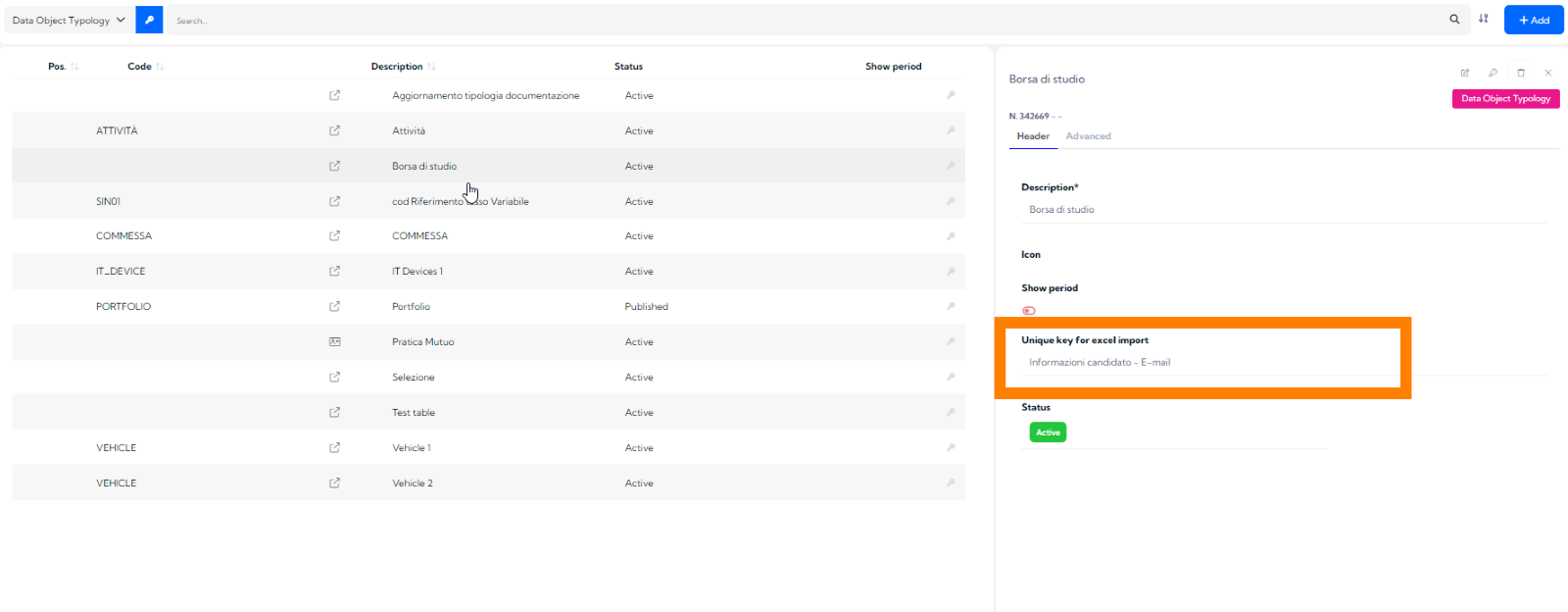Click the key icon on the Pratica Mutuo row
The width and height of the screenshot is (1568, 612).
(x=951, y=341)
